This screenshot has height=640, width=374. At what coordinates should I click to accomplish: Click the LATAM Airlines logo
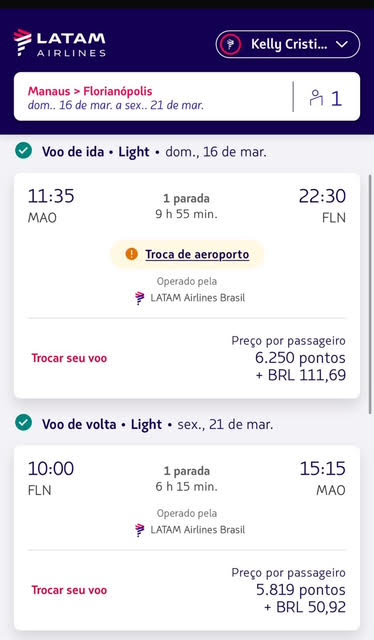(60, 43)
